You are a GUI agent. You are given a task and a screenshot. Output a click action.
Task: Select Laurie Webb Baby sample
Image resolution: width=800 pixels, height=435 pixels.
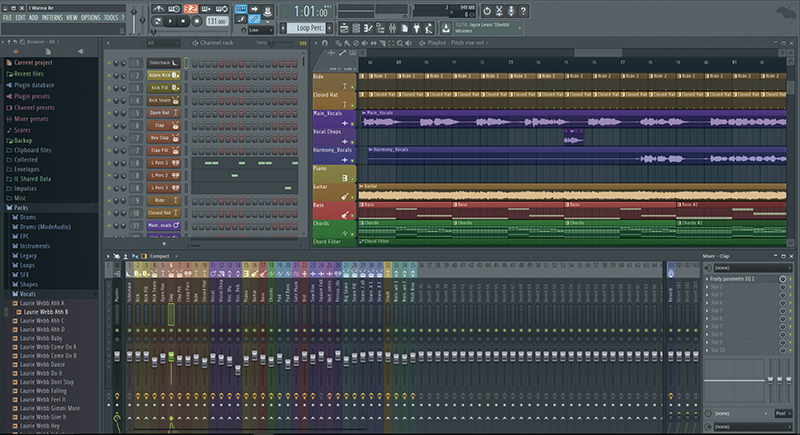pyautogui.click(x=41, y=338)
